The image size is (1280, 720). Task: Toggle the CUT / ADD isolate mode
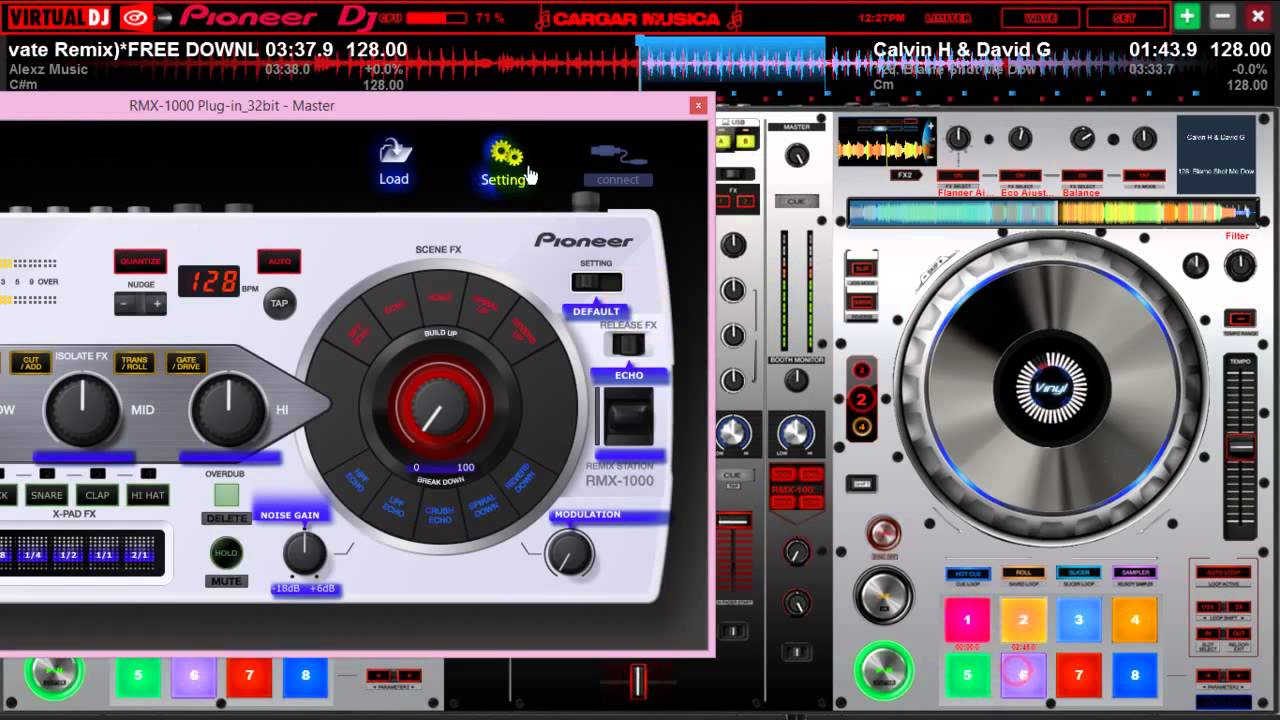(x=30, y=362)
